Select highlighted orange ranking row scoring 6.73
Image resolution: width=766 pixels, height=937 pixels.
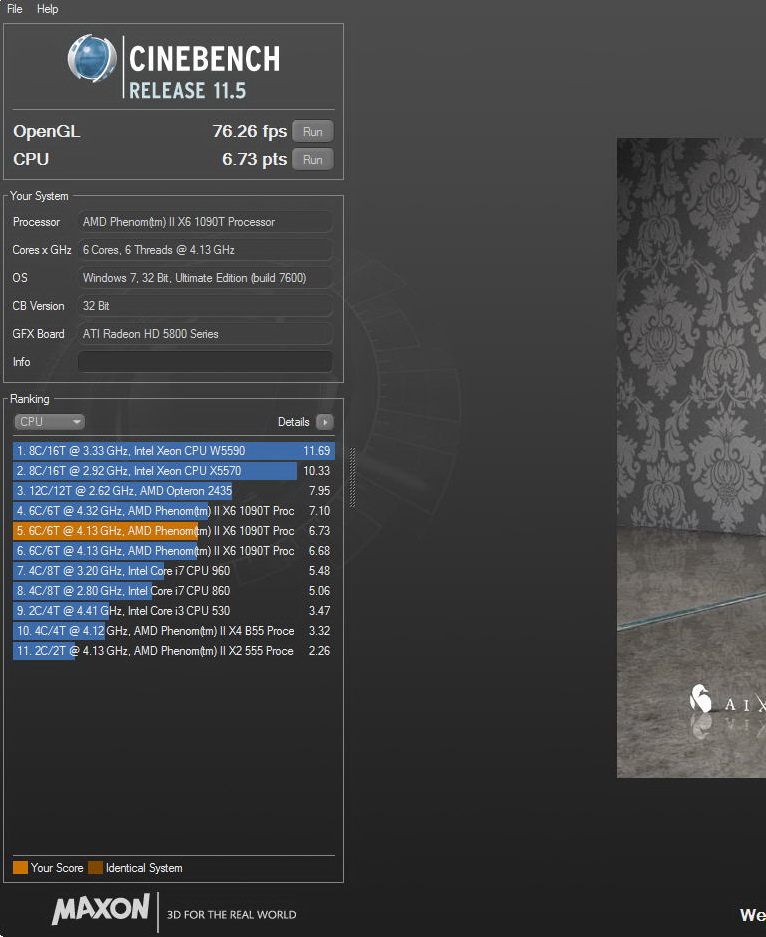coord(173,531)
